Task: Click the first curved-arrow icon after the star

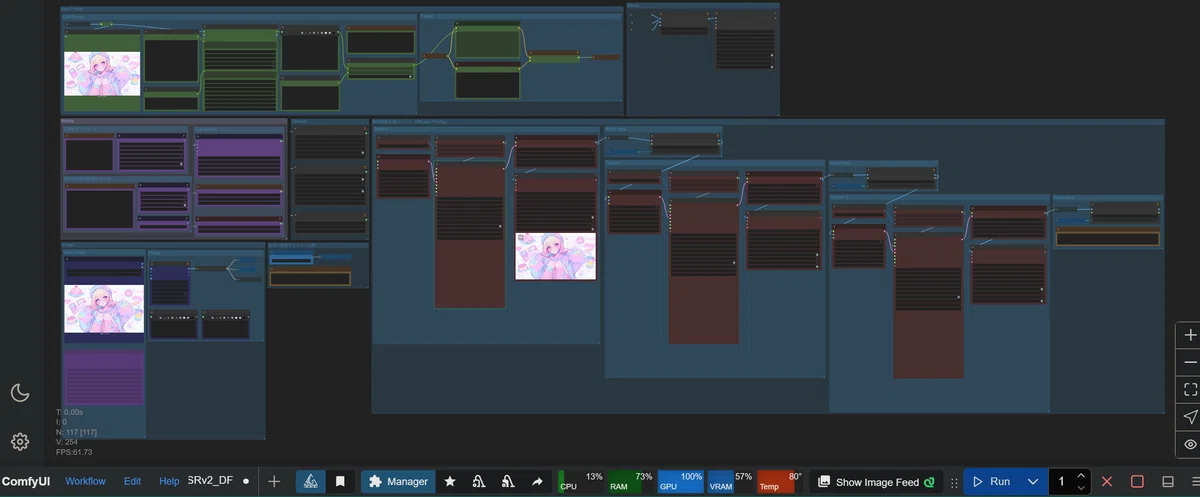Action: point(479,481)
